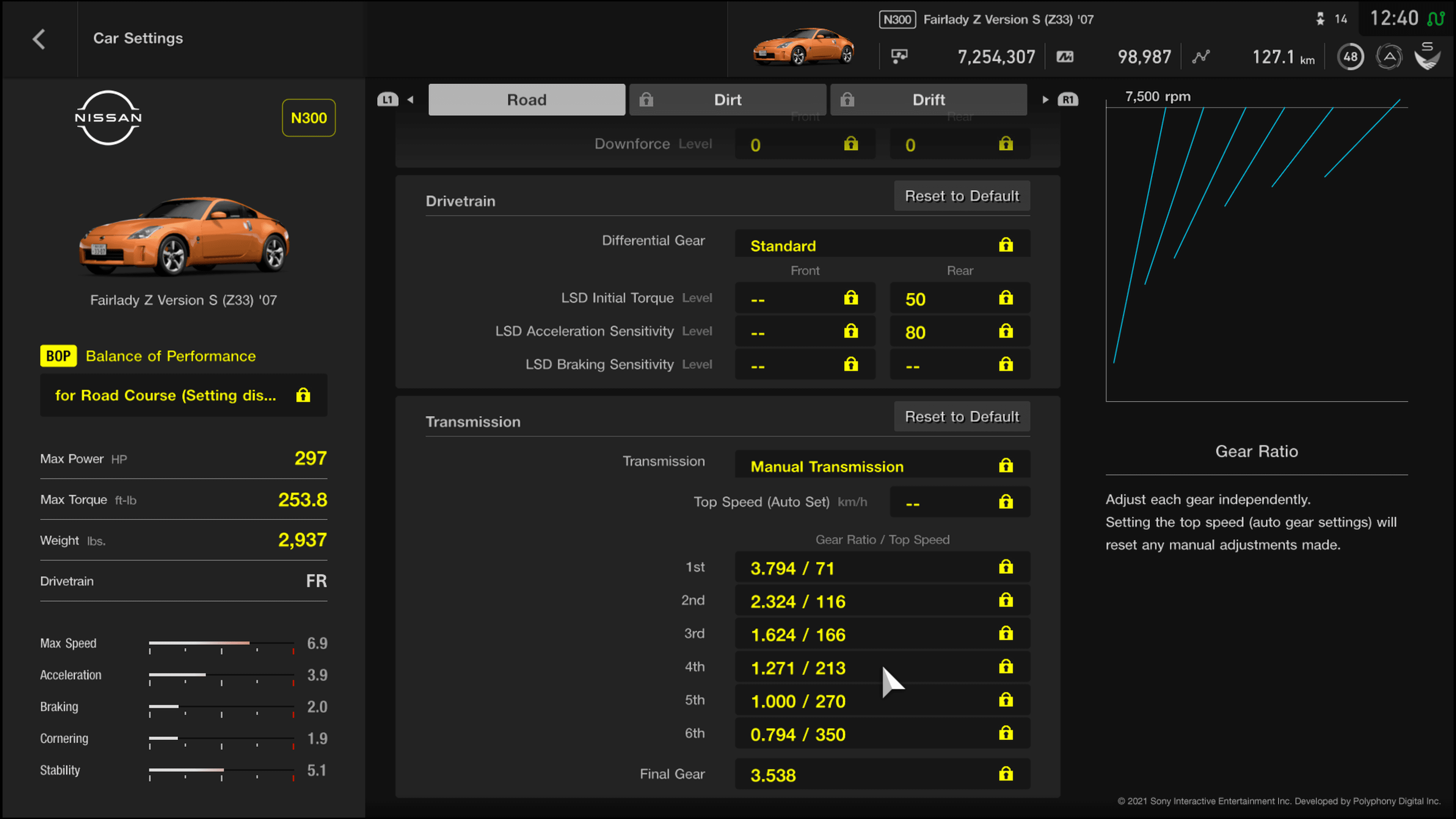Click the lock on Balance of Performance setting

303,394
